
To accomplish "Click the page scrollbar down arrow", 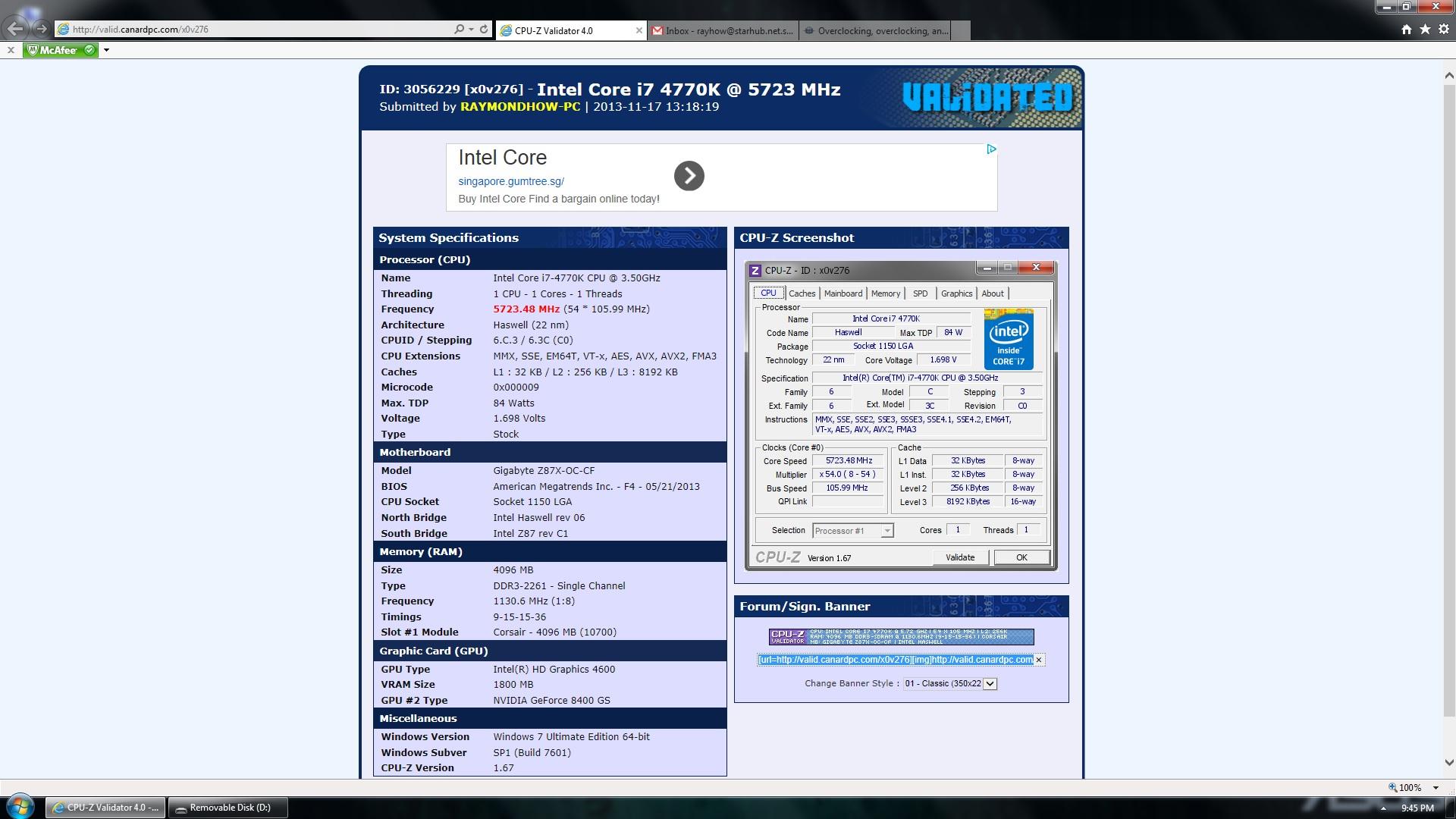I will (1449, 763).
